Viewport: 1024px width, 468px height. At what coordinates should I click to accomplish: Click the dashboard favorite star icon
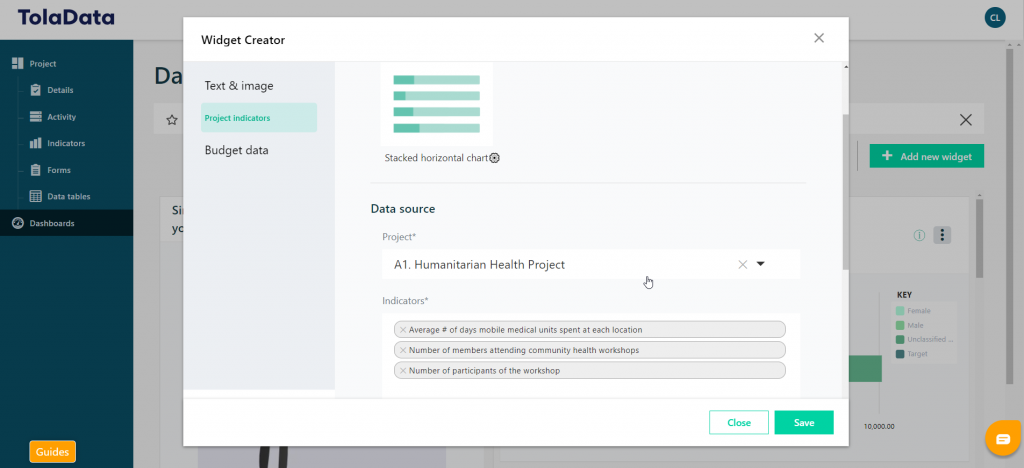(x=172, y=120)
